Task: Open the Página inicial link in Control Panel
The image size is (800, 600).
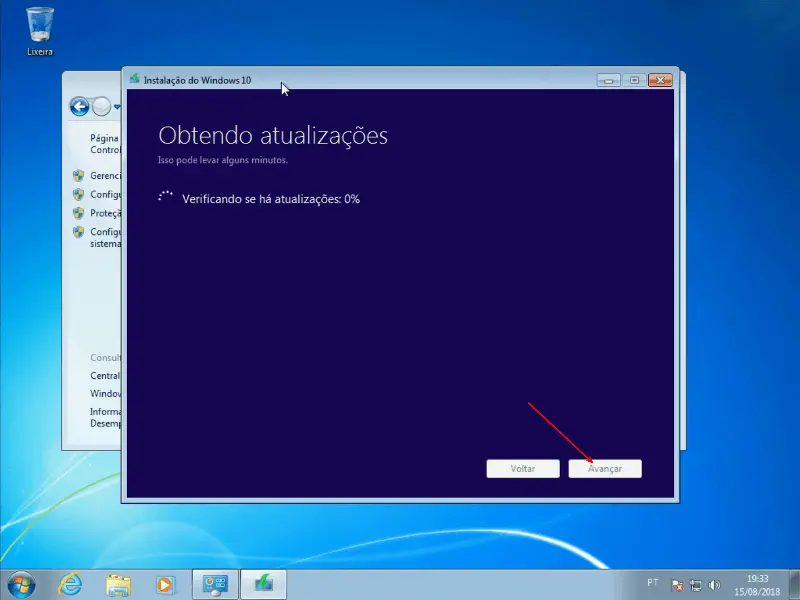Action: (x=105, y=144)
